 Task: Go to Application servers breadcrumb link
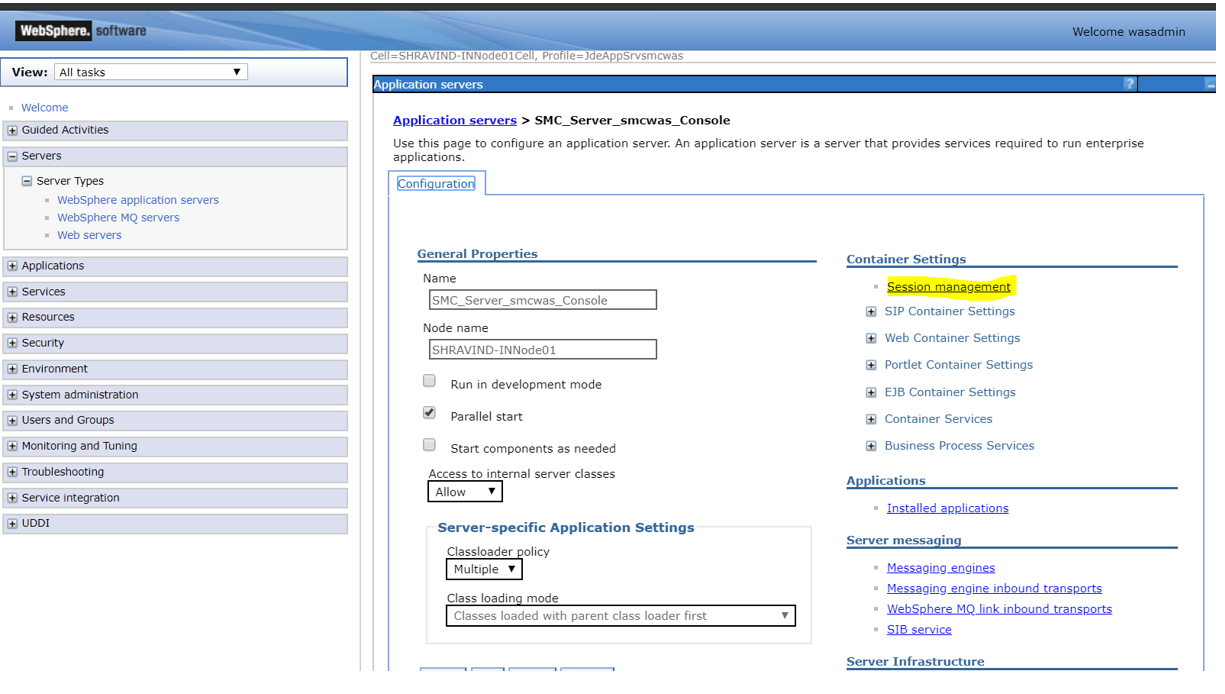click(x=455, y=120)
